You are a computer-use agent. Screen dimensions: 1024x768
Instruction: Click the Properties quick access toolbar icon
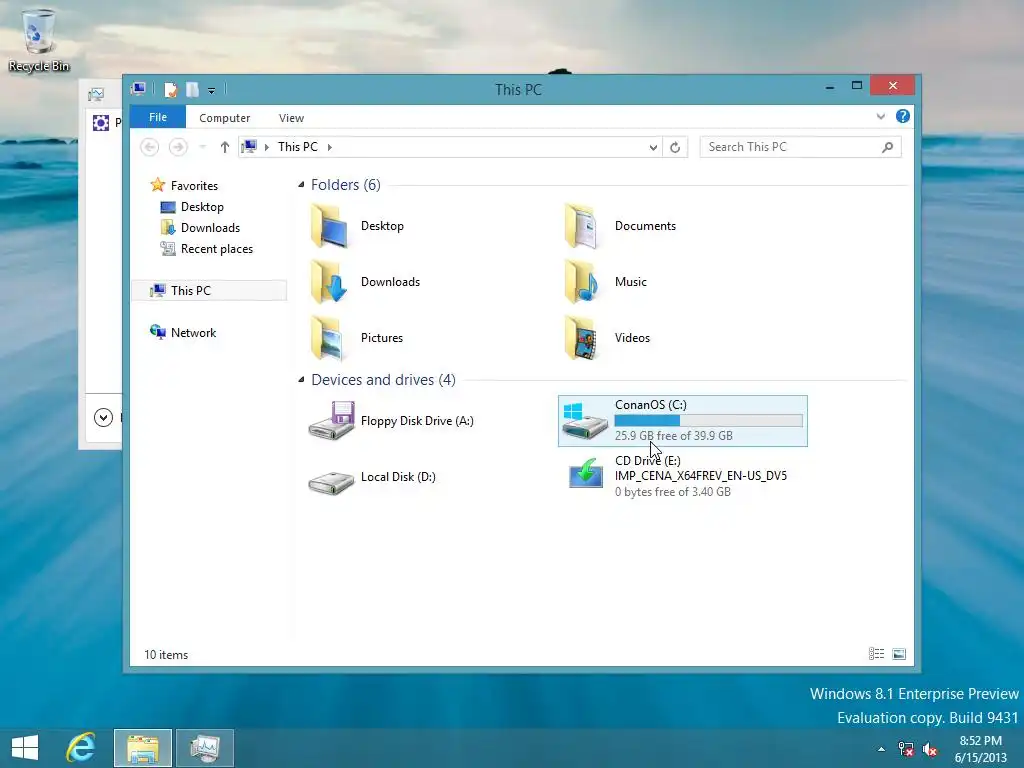pos(170,89)
